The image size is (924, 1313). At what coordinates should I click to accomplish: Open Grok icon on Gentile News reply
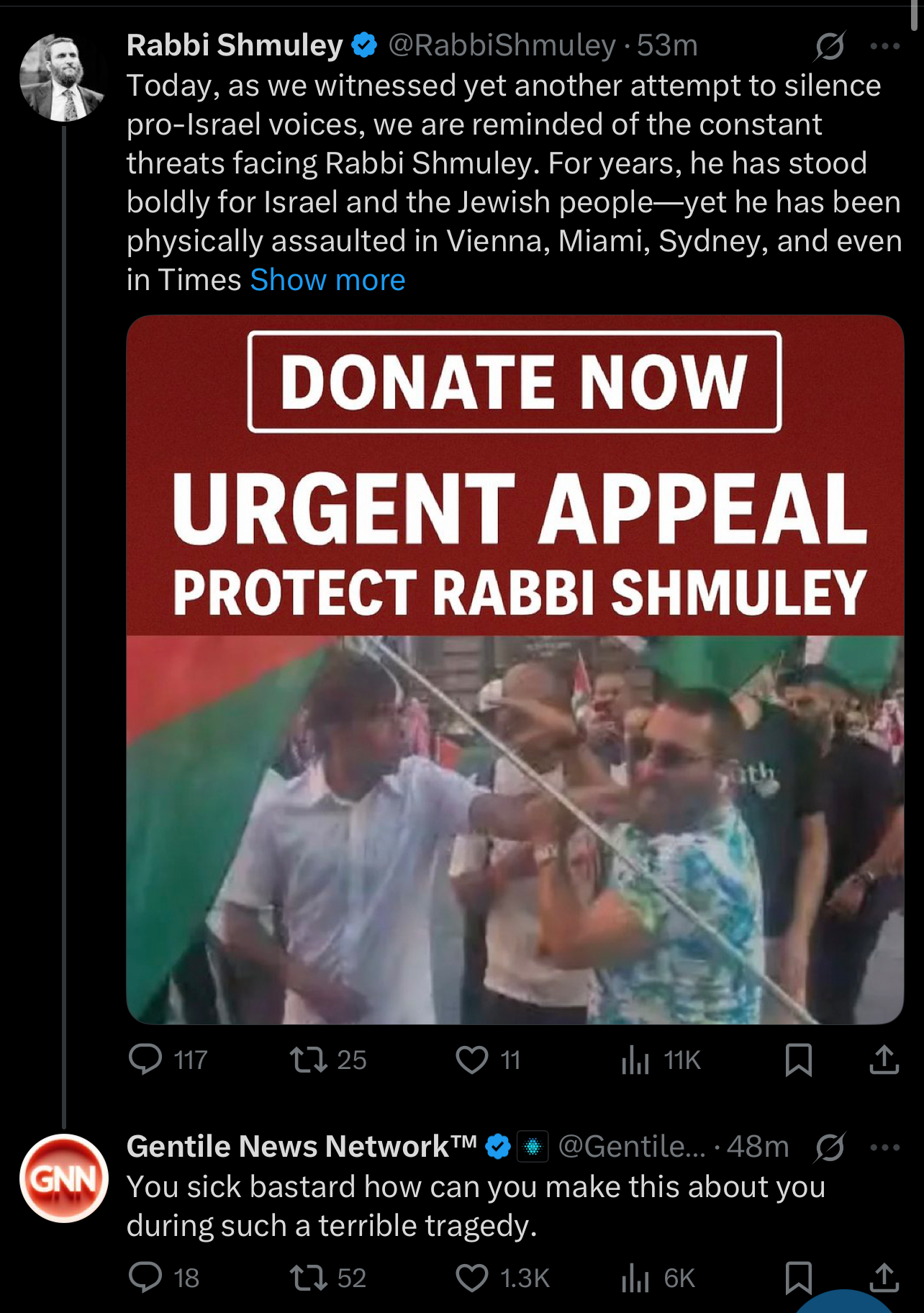(x=830, y=1147)
